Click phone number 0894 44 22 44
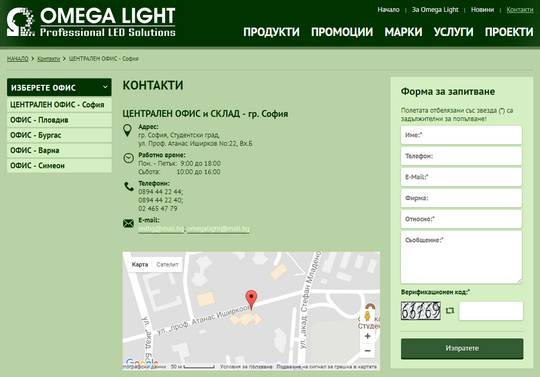The width and height of the screenshot is (540, 377). 160,192
